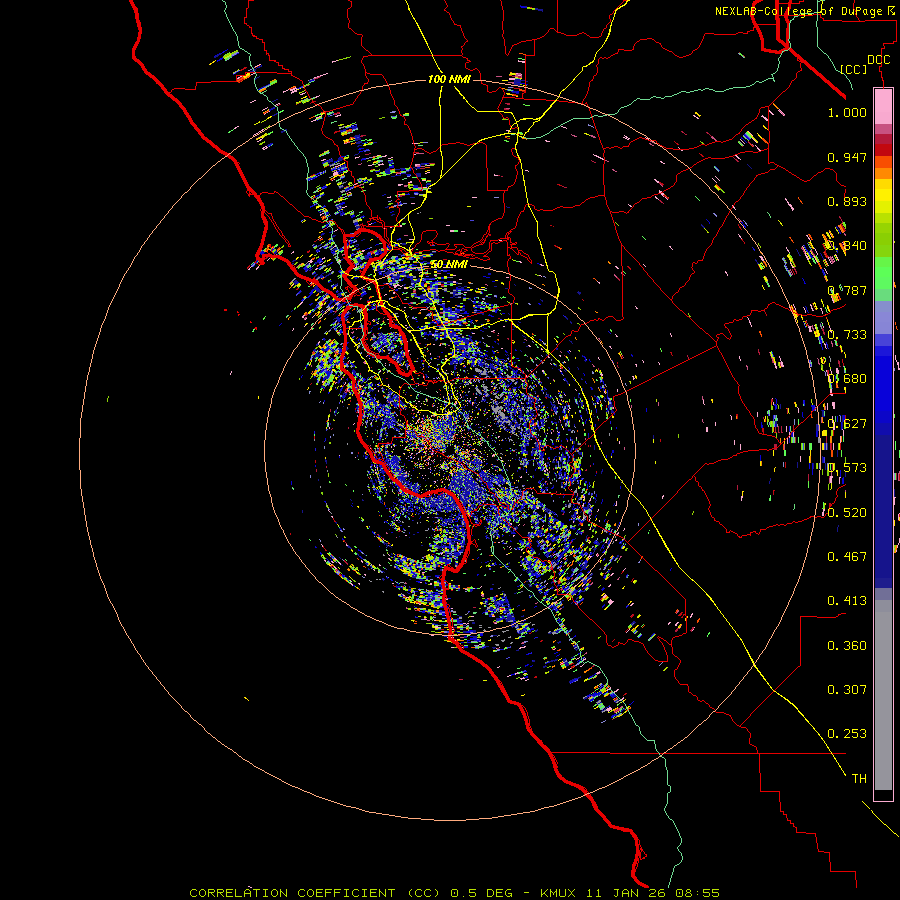Select the 0.893 color scale value

(x=847, y=201)
